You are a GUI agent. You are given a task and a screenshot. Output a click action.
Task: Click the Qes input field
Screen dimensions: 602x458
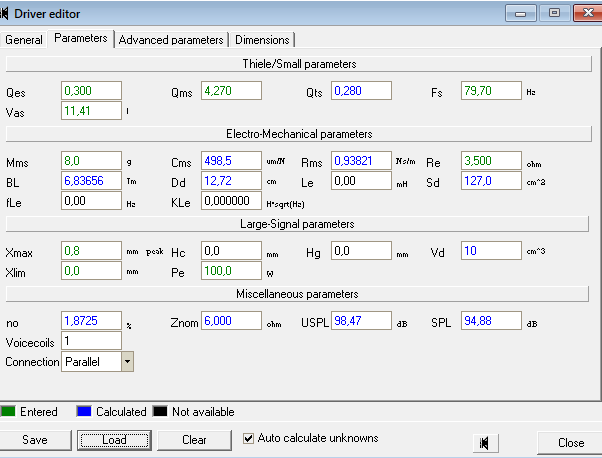(x=91, y=91)
